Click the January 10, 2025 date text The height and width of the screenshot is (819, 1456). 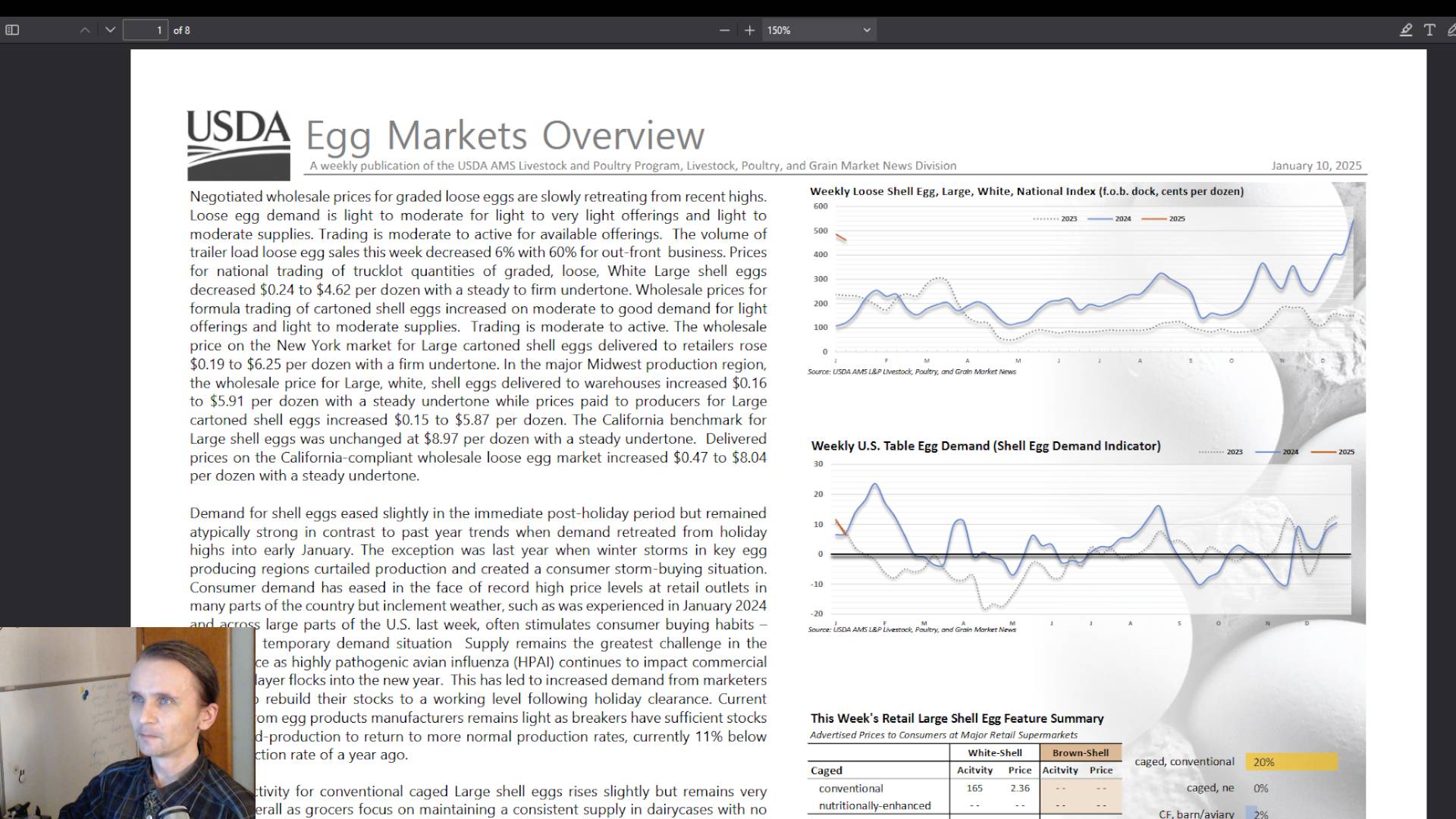point(1316,166)
